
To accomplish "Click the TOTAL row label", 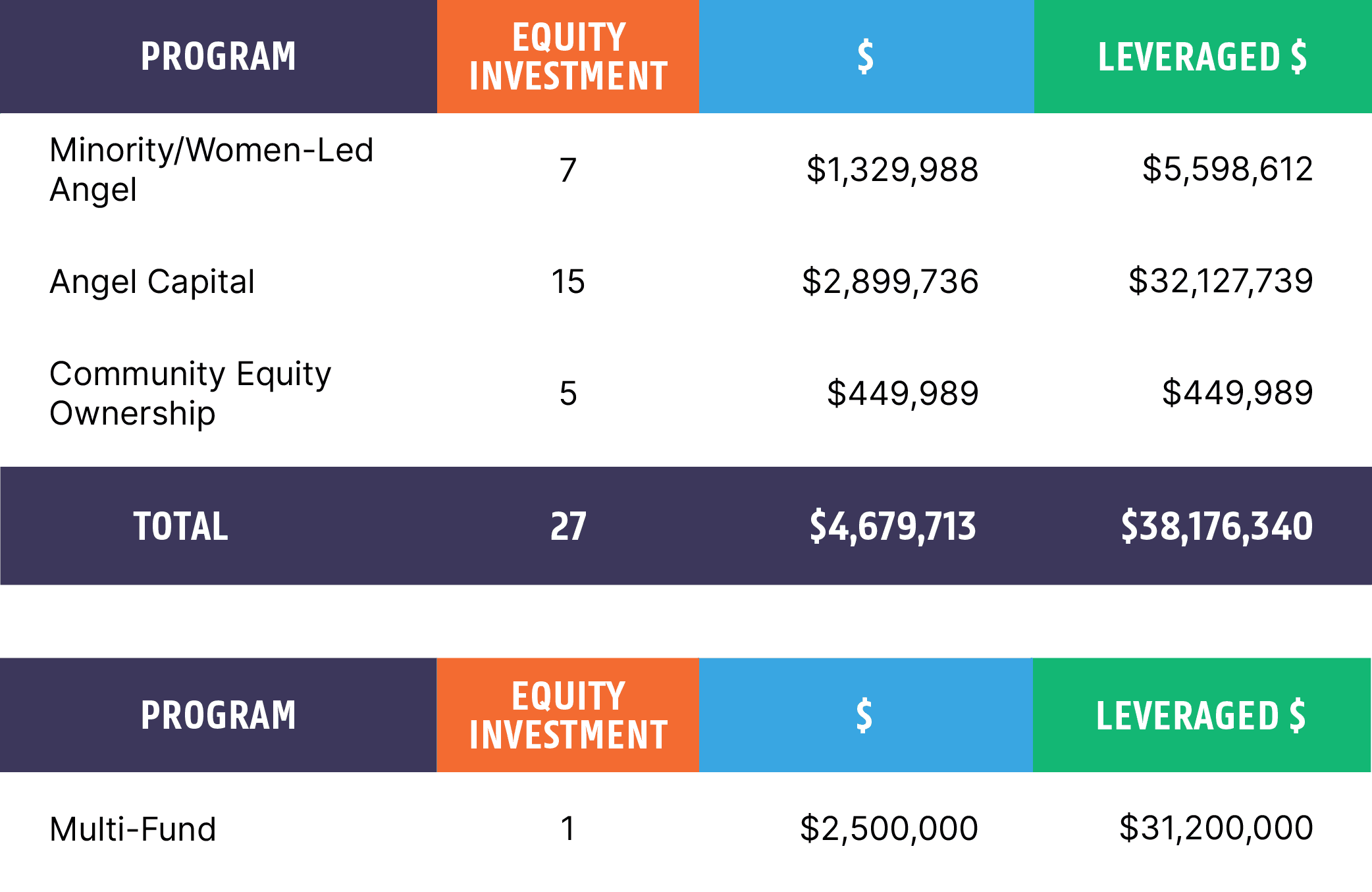I will [181, 526].
